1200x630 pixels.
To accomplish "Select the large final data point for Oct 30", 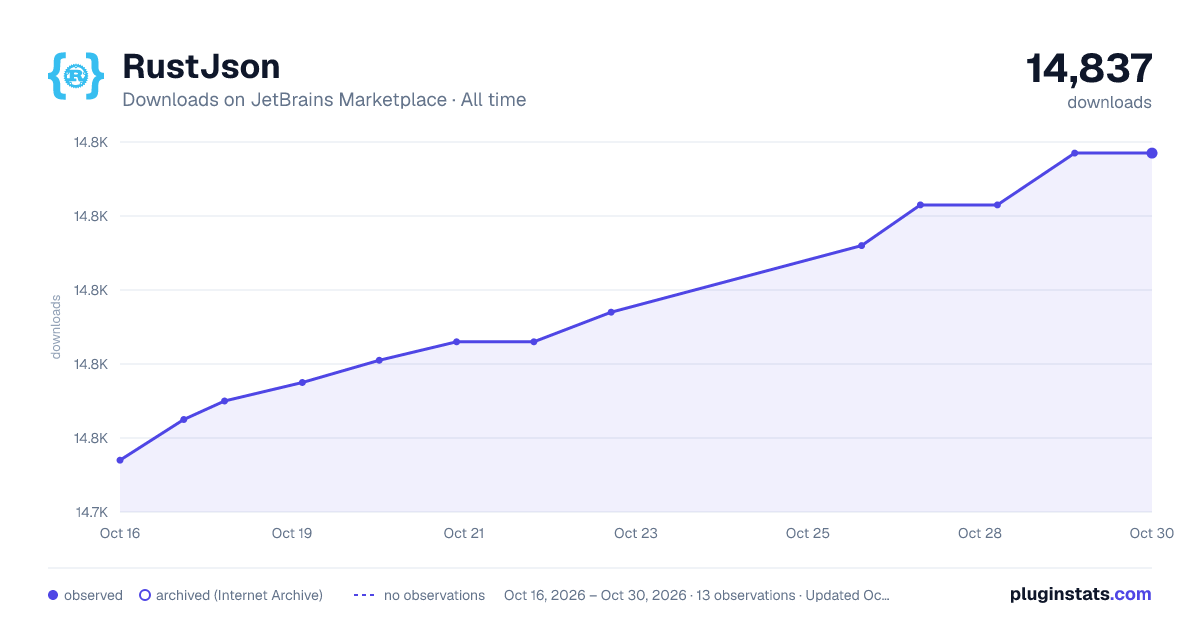I will coord(1152,153).
